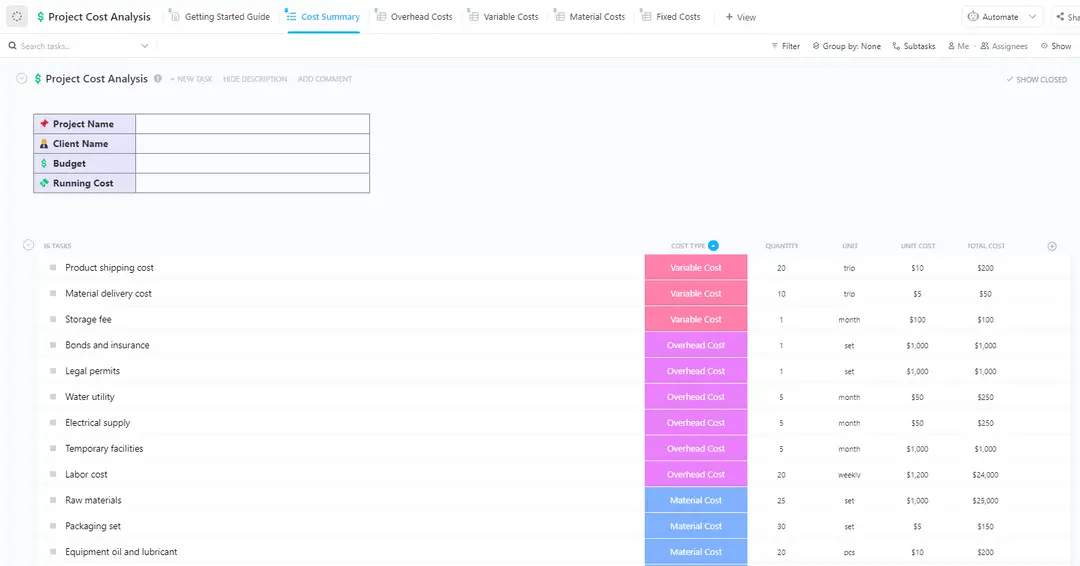Open the Assignees filter

(1004, 46)
